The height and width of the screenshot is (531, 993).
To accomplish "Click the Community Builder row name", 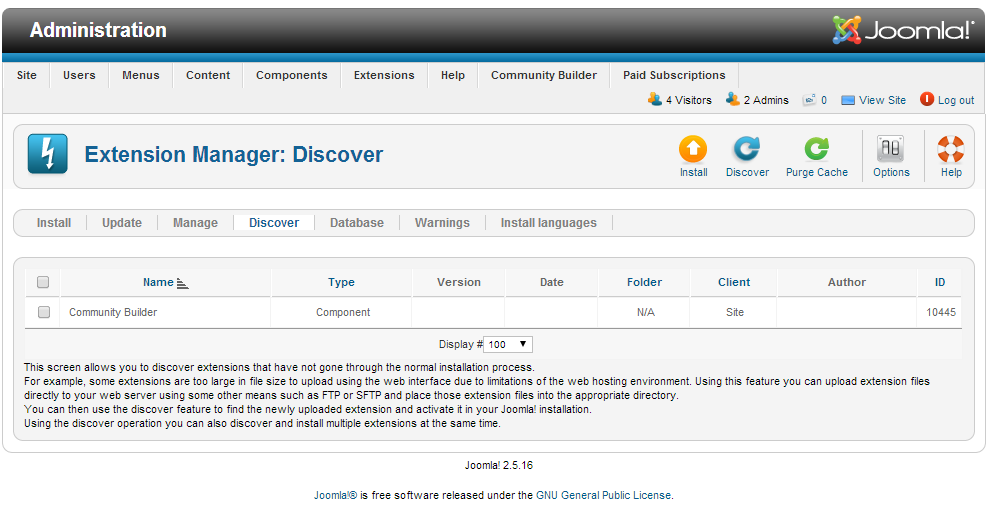I will (x=113, y=312).
